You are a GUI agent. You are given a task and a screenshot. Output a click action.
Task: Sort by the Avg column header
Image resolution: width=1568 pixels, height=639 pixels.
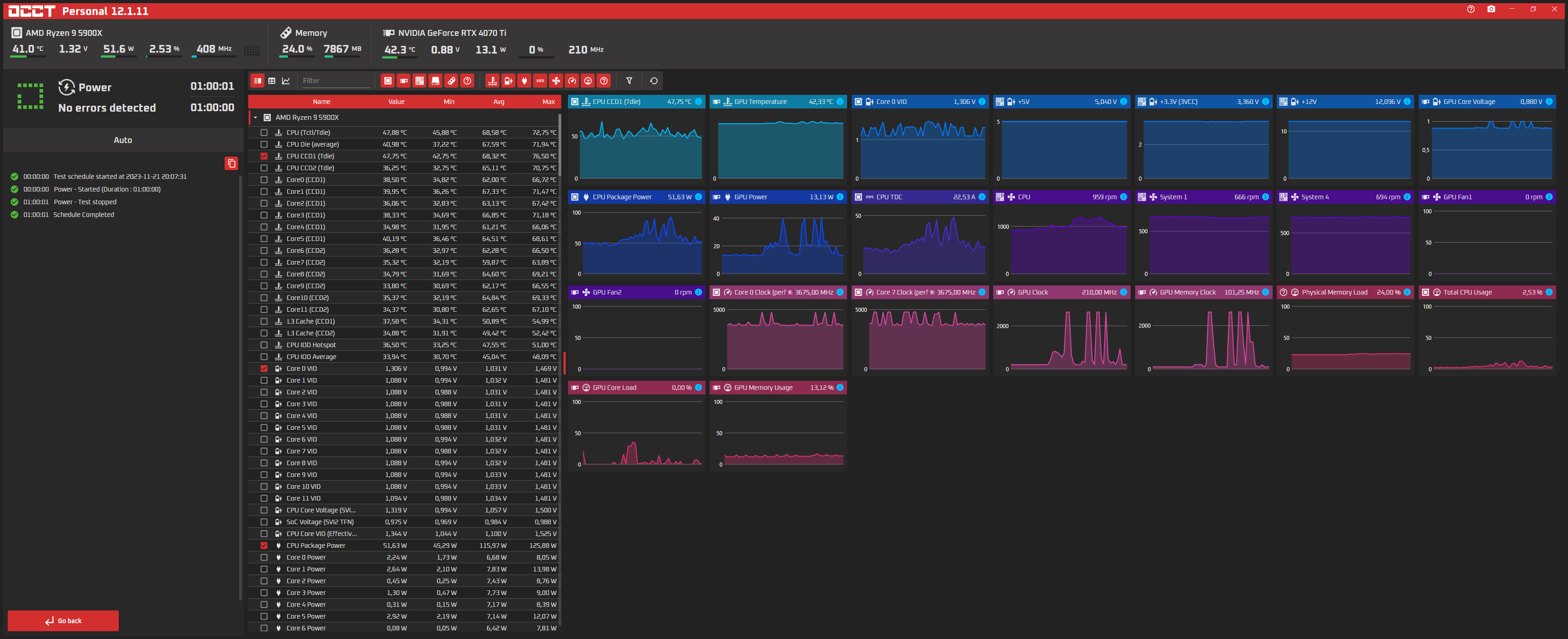click(x=499, y=102)
